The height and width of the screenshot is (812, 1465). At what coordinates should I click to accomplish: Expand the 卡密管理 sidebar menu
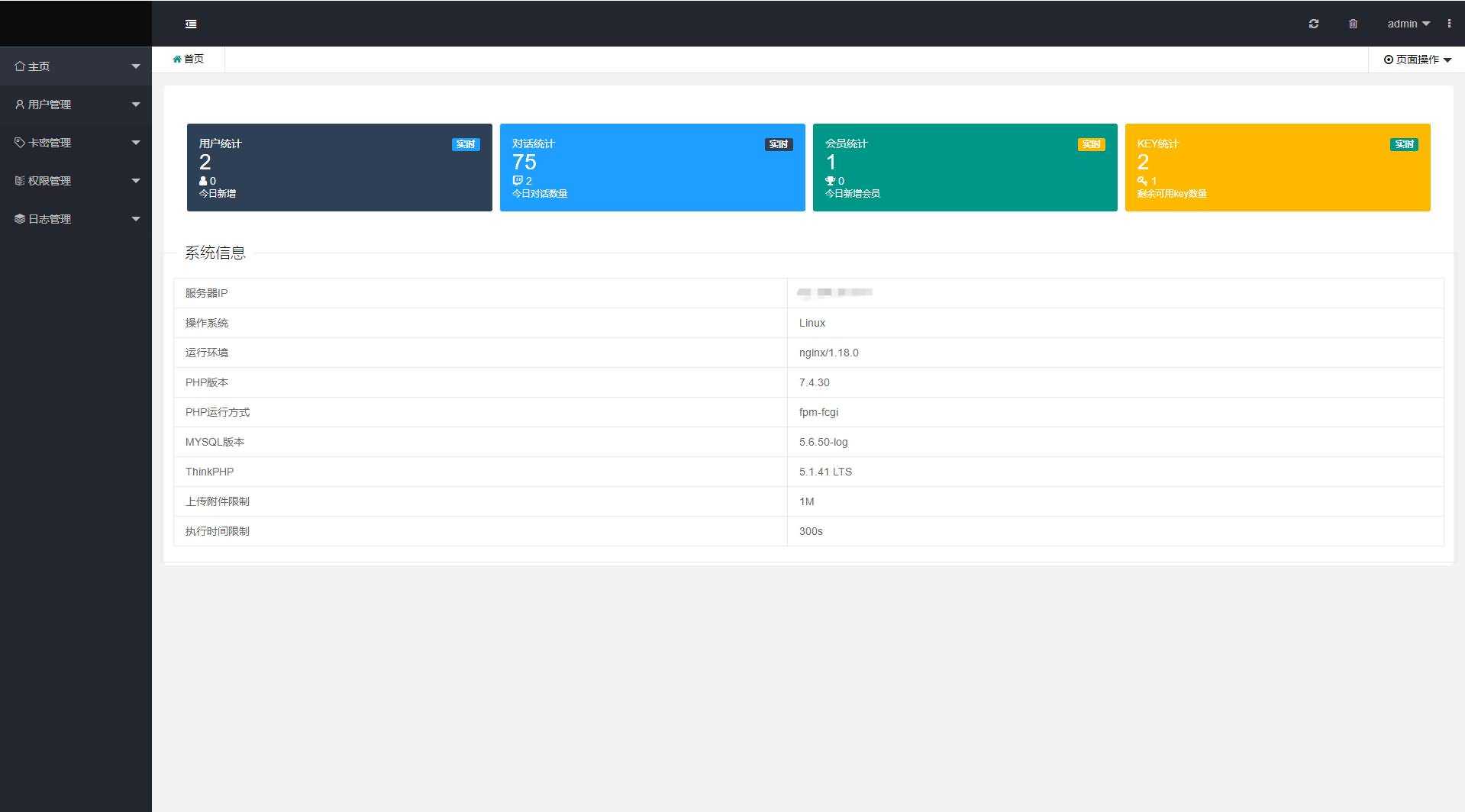coord(76,143)
